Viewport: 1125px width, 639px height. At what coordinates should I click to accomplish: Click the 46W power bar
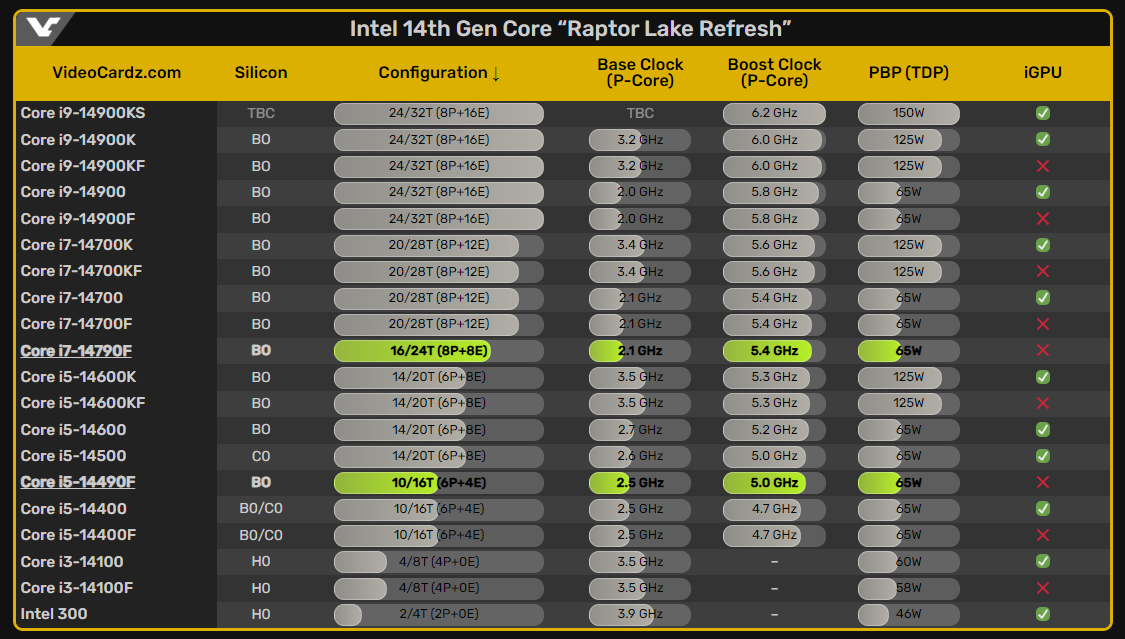pyautogui.click(x=908, y=615)
